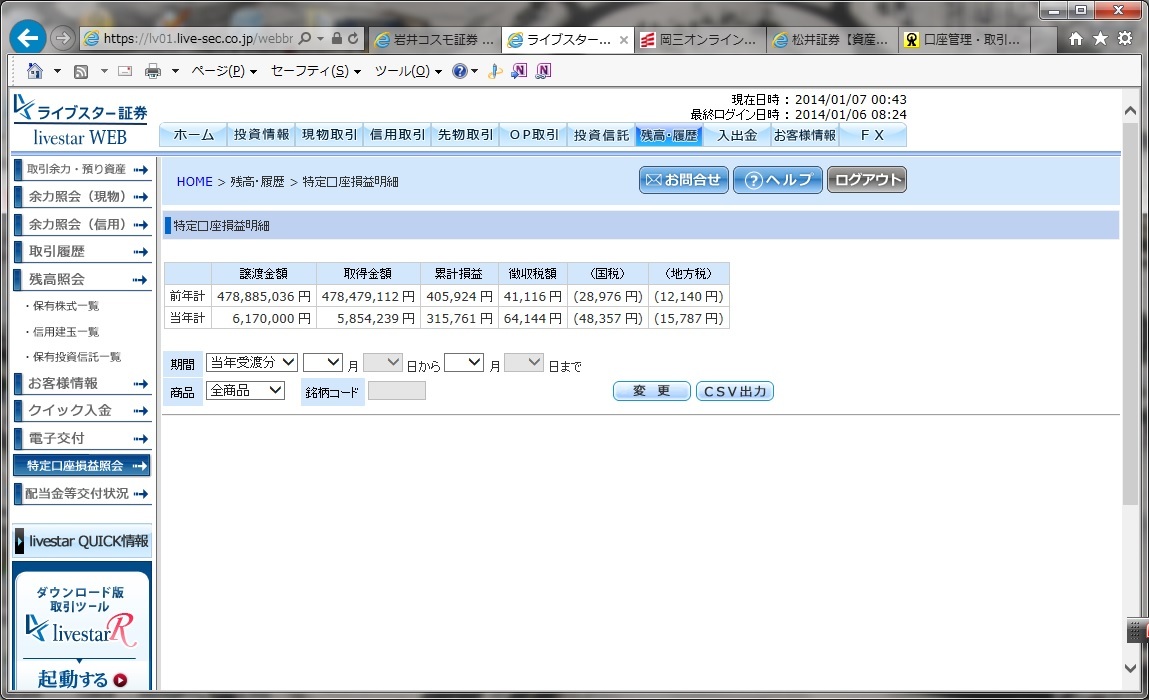Click the first OneNote toolbar icon
The width and height of the screenshot is (1149, 700).
[519, 71]
